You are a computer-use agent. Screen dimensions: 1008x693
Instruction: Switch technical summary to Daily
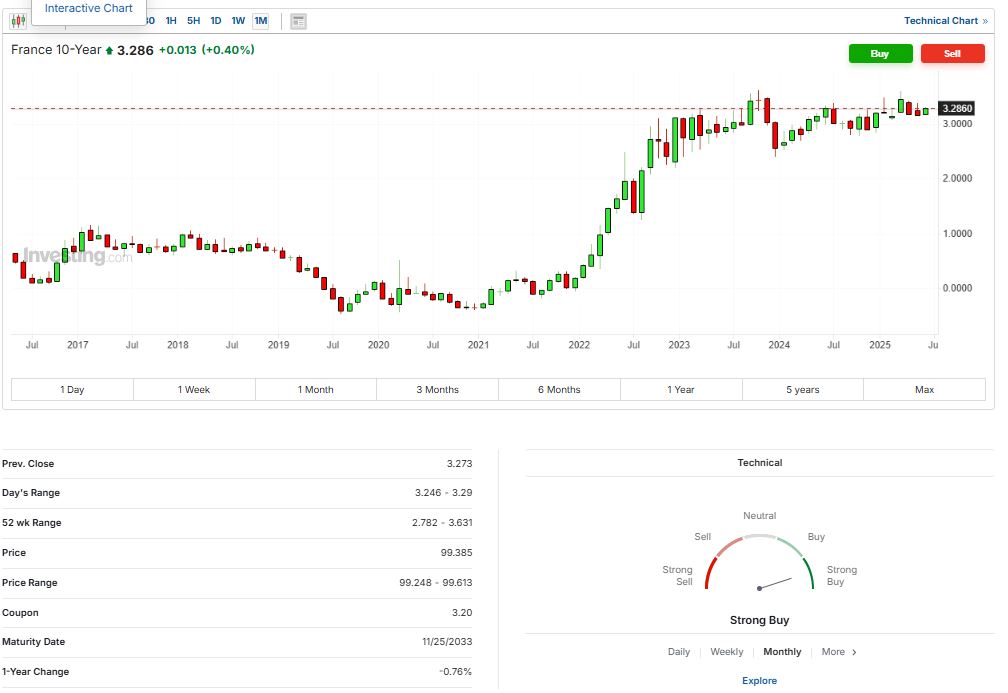679,652
